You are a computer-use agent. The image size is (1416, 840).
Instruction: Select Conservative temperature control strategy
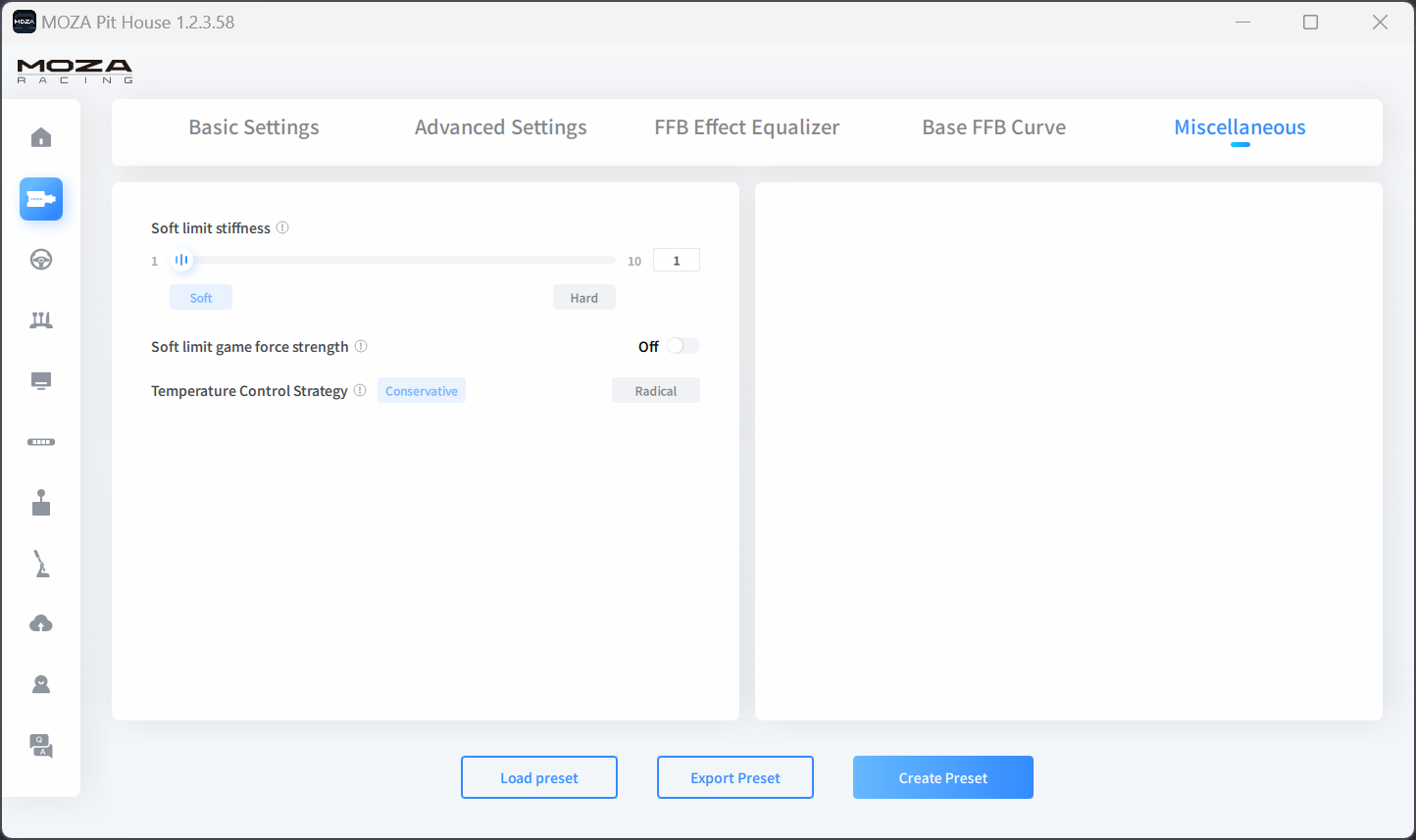pyautogui.click(x=422, y=391)
